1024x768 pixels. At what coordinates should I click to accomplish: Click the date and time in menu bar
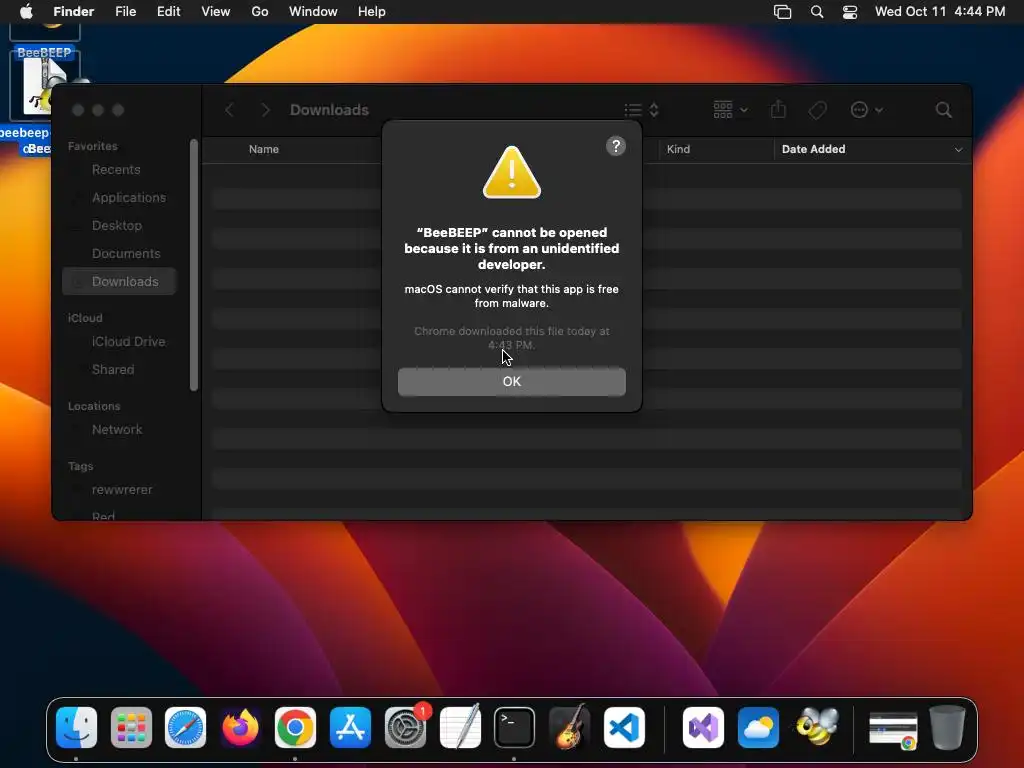pos(940,12)
